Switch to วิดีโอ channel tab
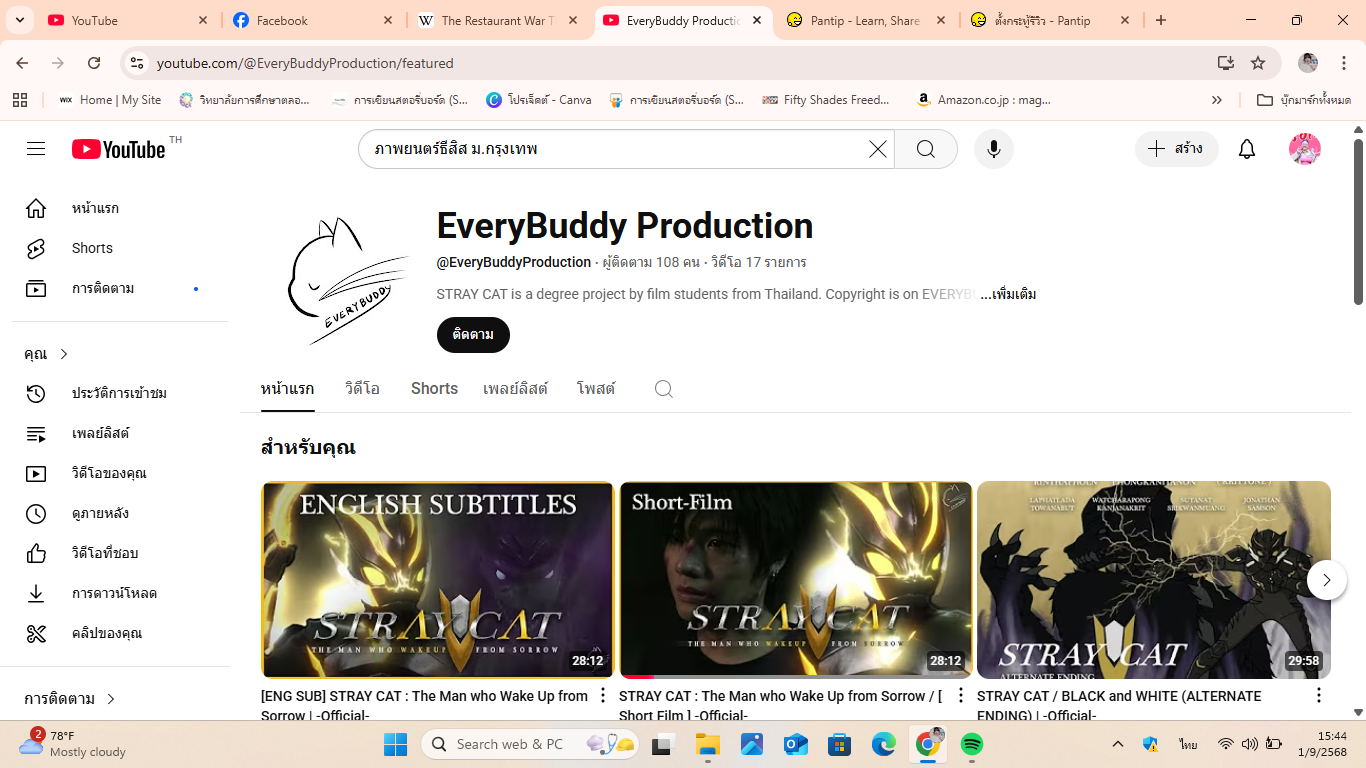Screen dimensions: 1366x768 point(362,389)
